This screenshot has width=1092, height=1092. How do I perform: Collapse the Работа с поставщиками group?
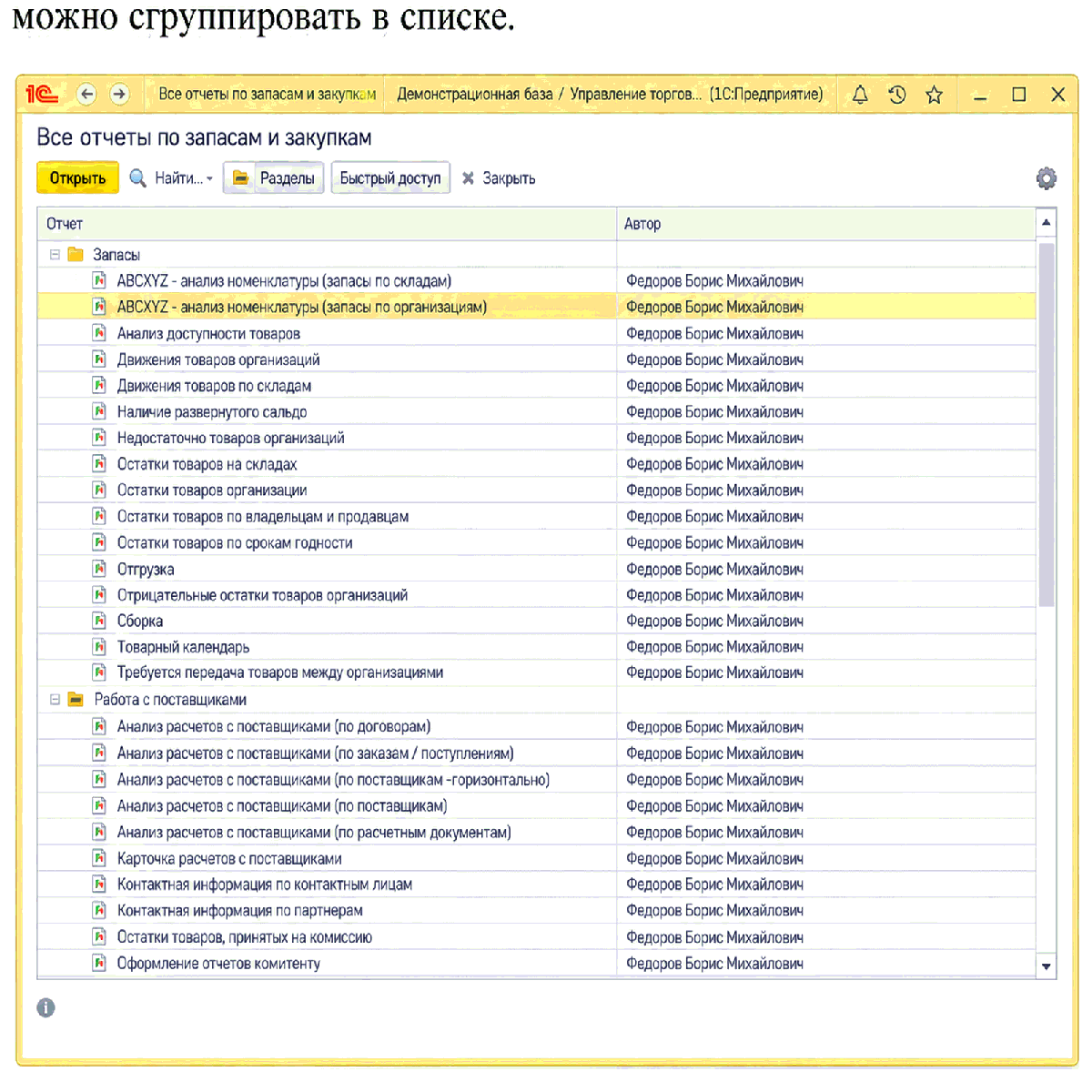pyautogui.click(x=55, y=700)
